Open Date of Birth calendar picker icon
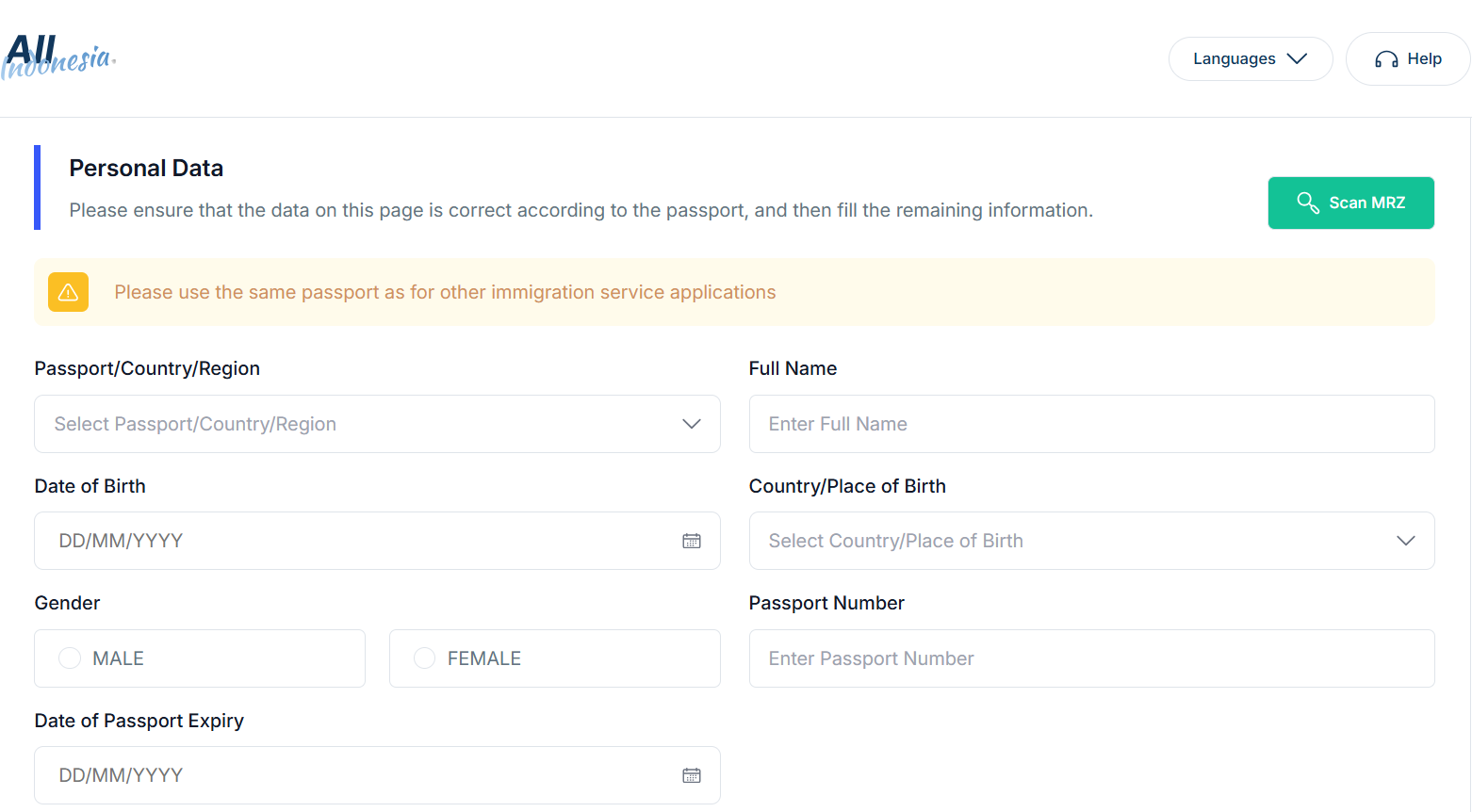This screenshot has height=812, width=1472. pyautogui.click(x=692, y=541)
